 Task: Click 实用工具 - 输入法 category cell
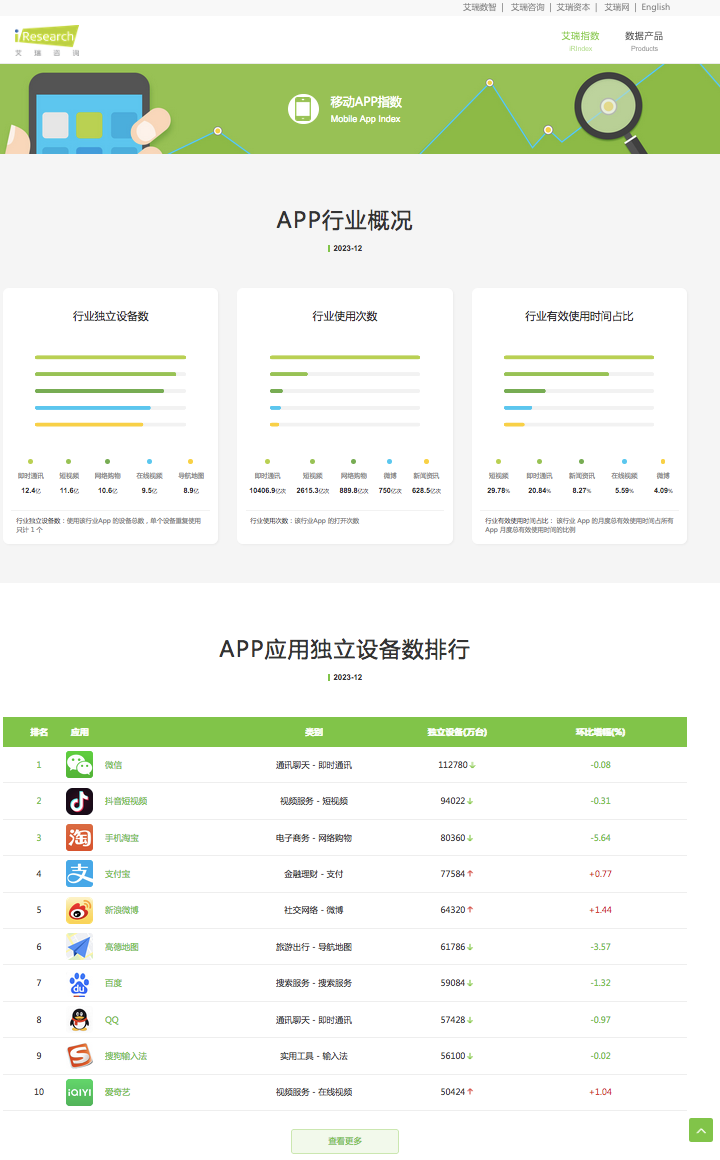pyautogui.click(x=314, y=1056)
